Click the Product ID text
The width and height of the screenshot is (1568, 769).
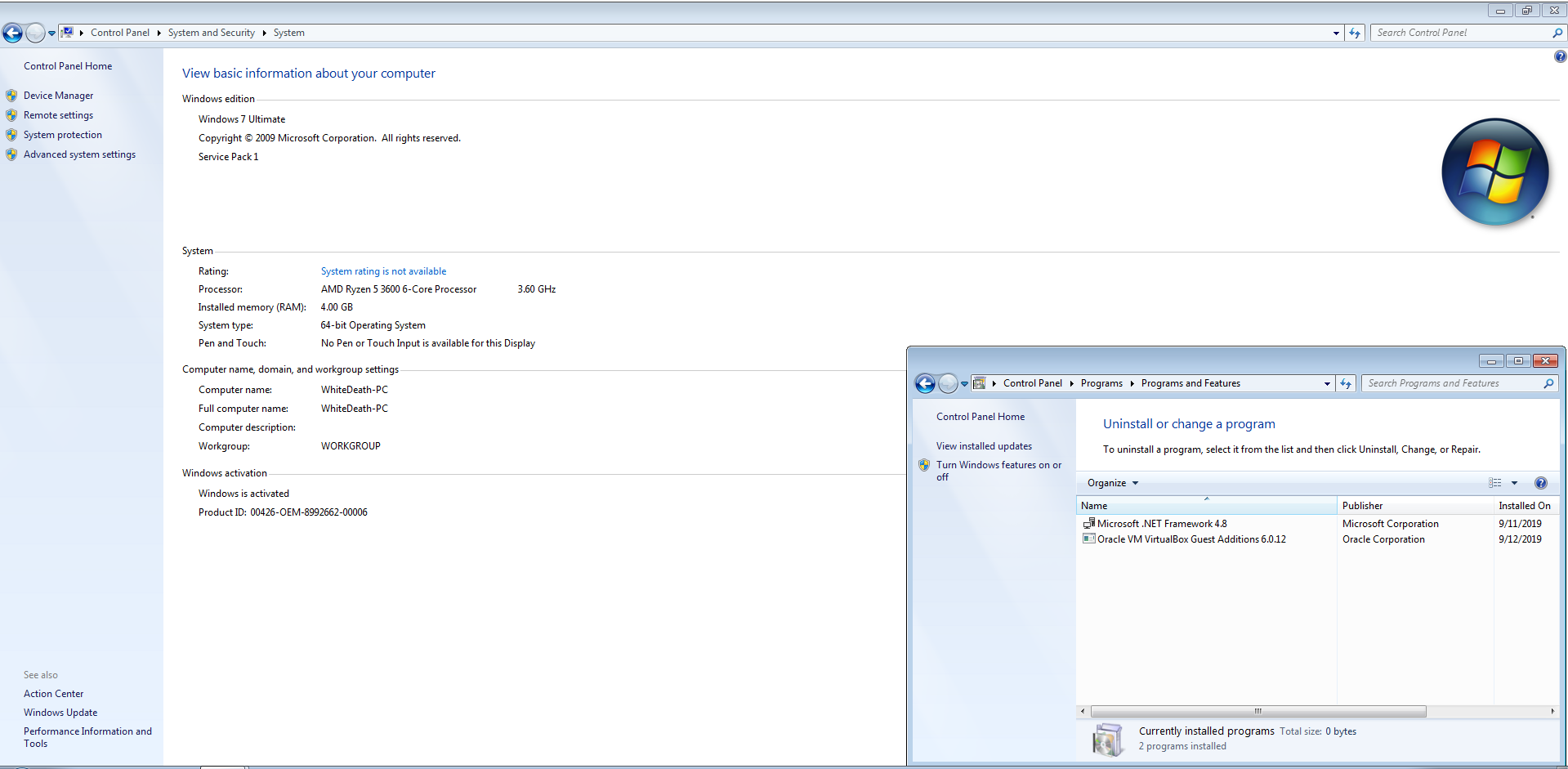click(283, 512)
